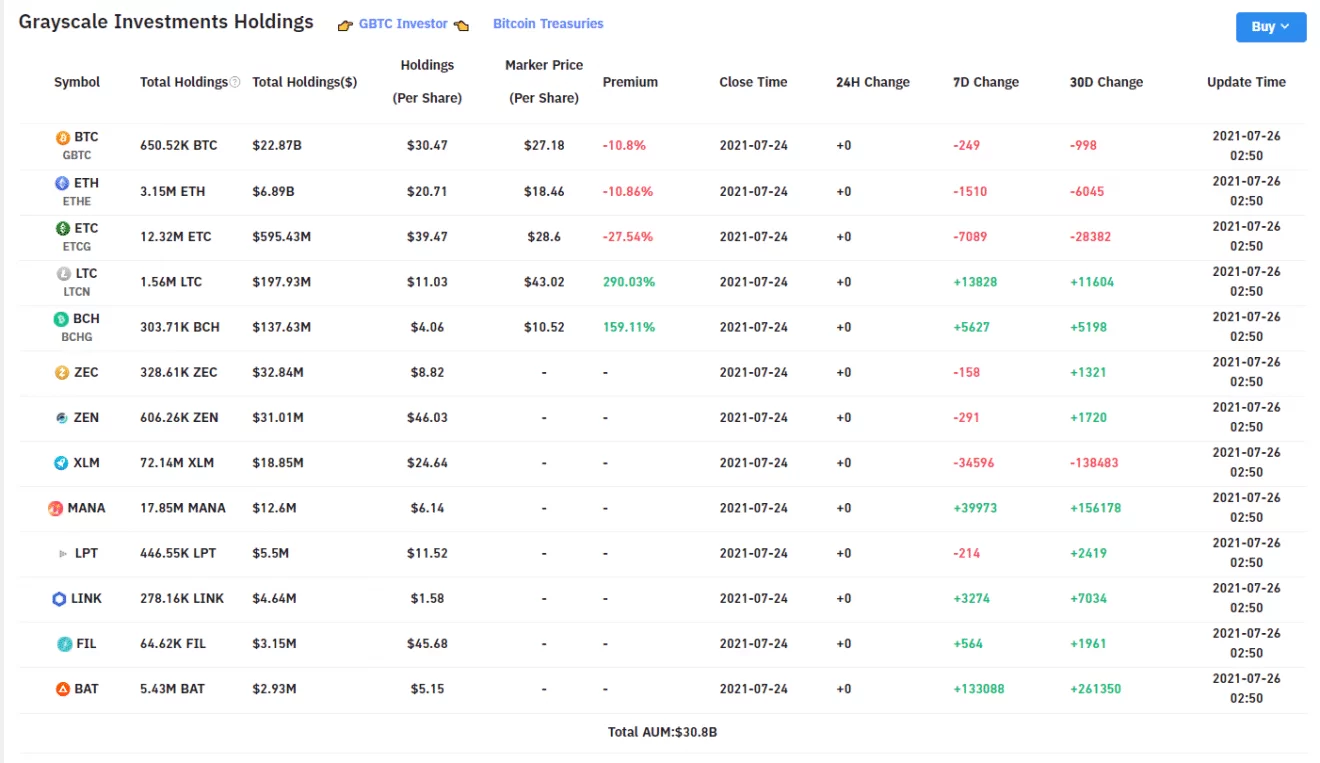The height and width of the screenshot is (763, 1320).
Task: Click the Zcash ZEC coin icon
Action: 62,373
